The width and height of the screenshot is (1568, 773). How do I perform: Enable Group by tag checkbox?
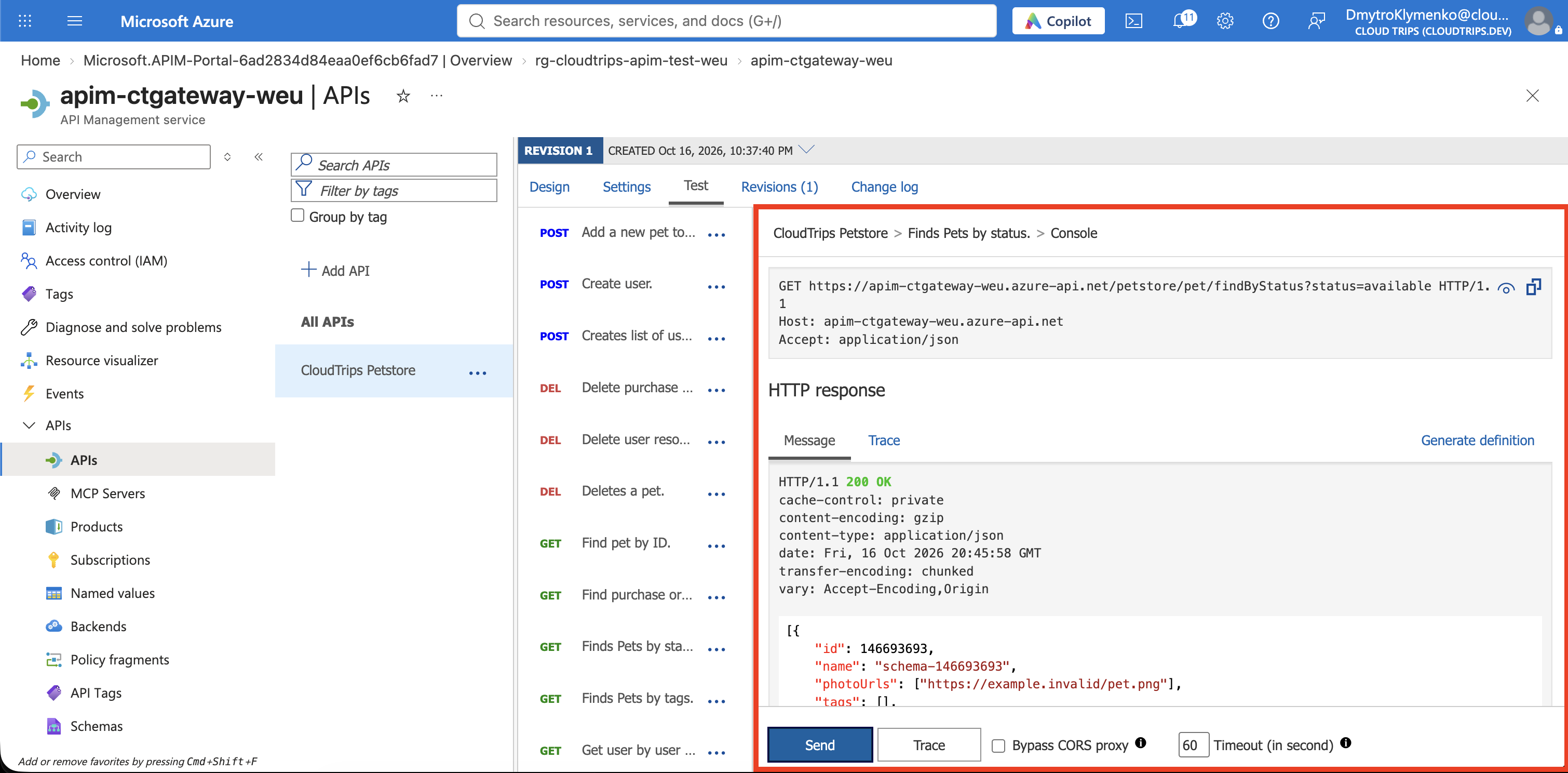[297, 216]
